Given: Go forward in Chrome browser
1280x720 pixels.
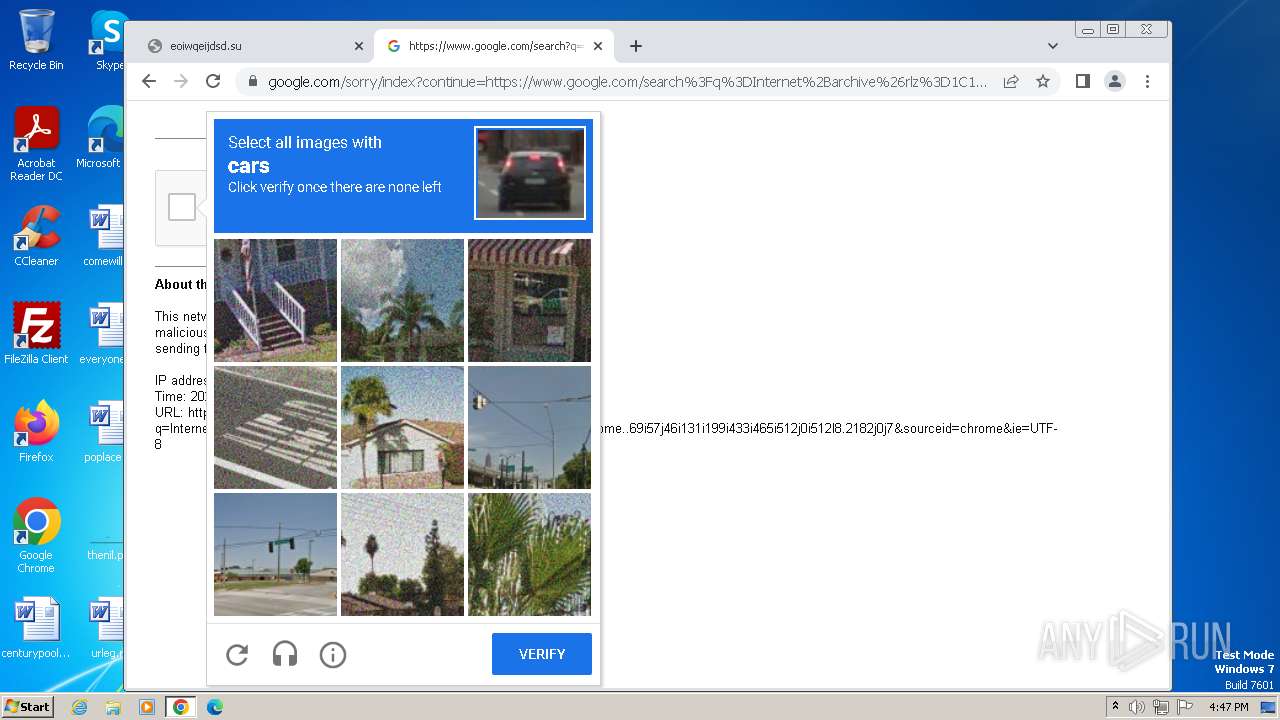Looking at the screenshot, I should click(x=181, y=81).
